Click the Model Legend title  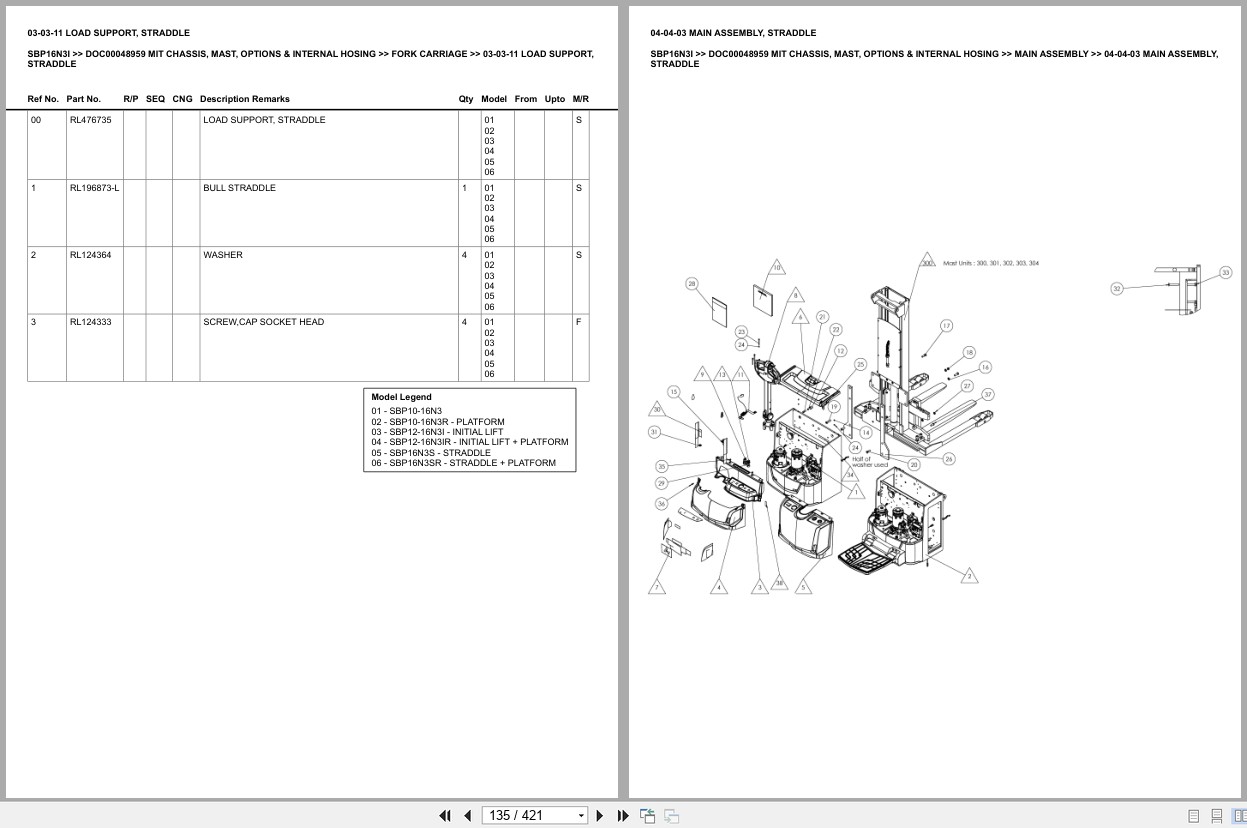coord(402,397)
